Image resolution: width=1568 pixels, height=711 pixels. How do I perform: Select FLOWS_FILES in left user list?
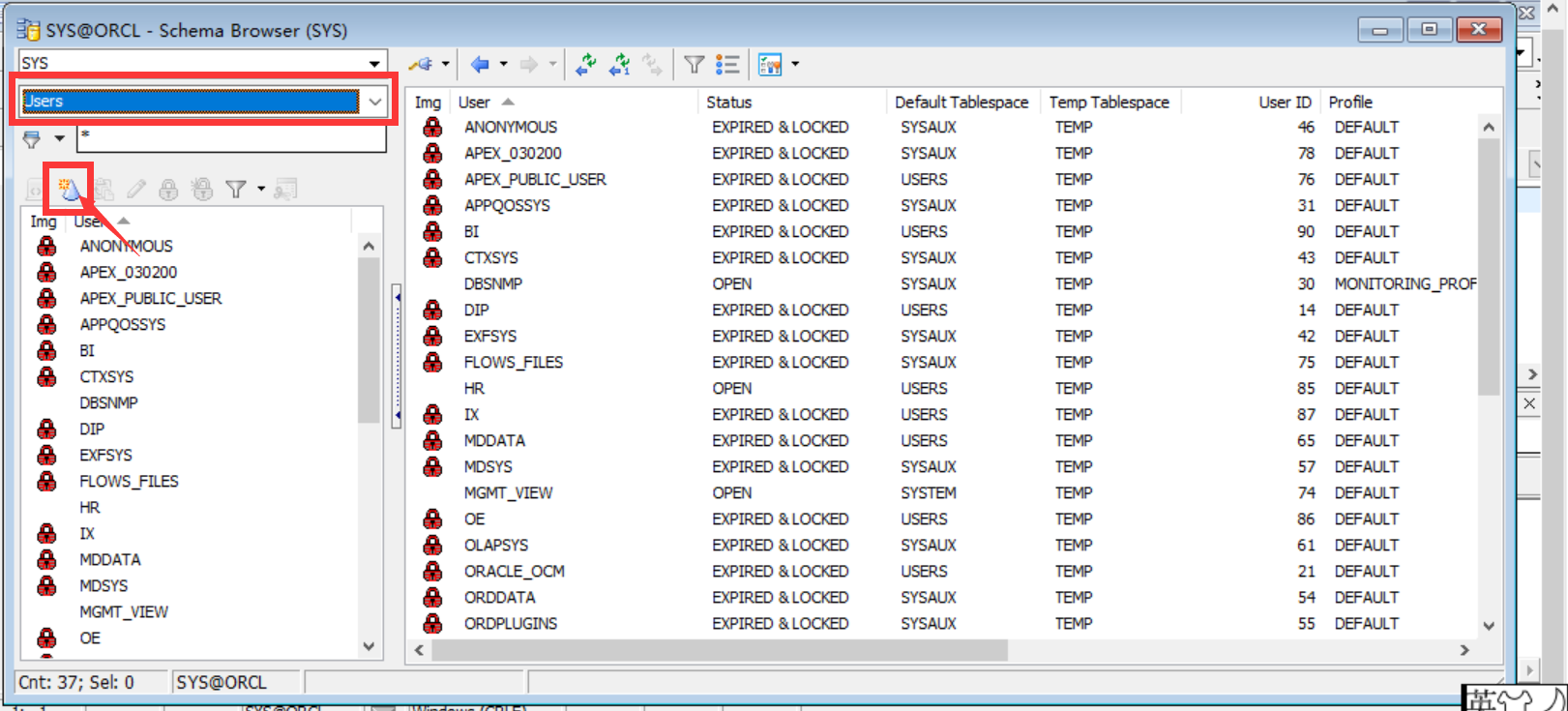point(129,482)
